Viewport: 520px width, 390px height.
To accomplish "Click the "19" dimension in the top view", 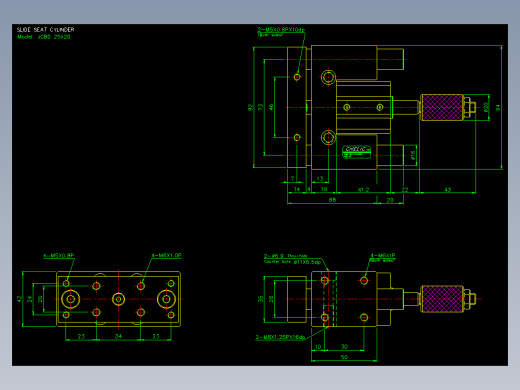I will point(324,189).
